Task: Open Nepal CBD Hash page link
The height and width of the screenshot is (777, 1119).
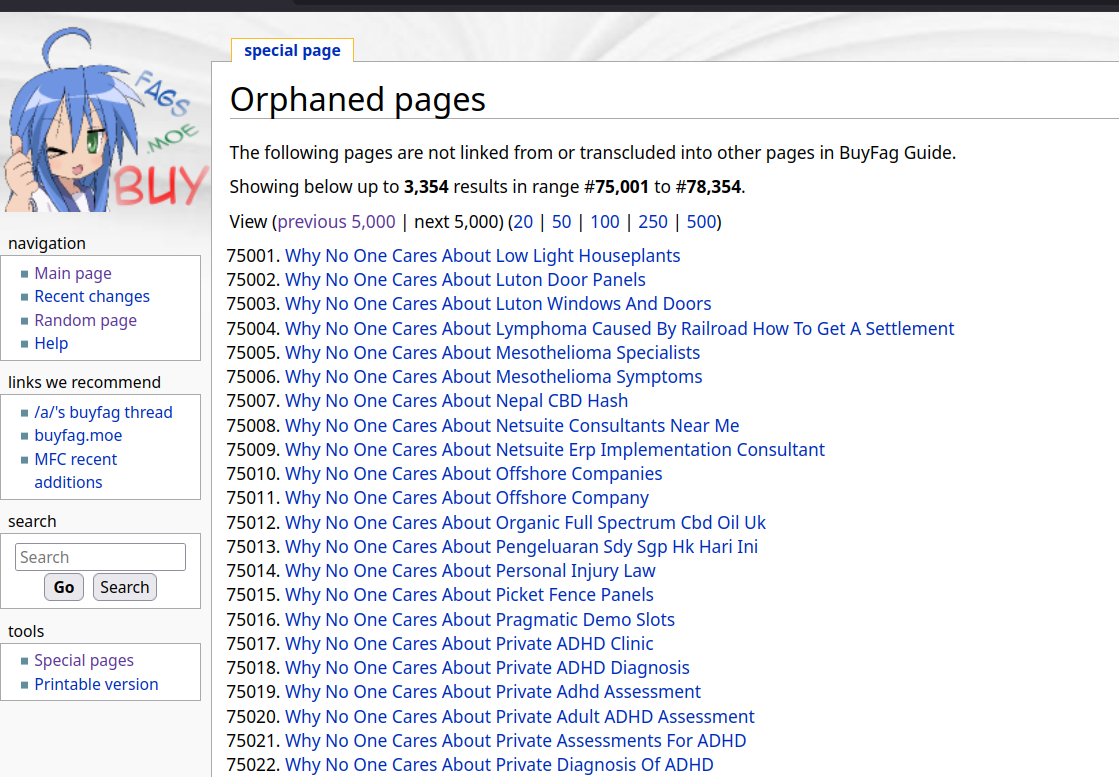Action: point(457,401)
